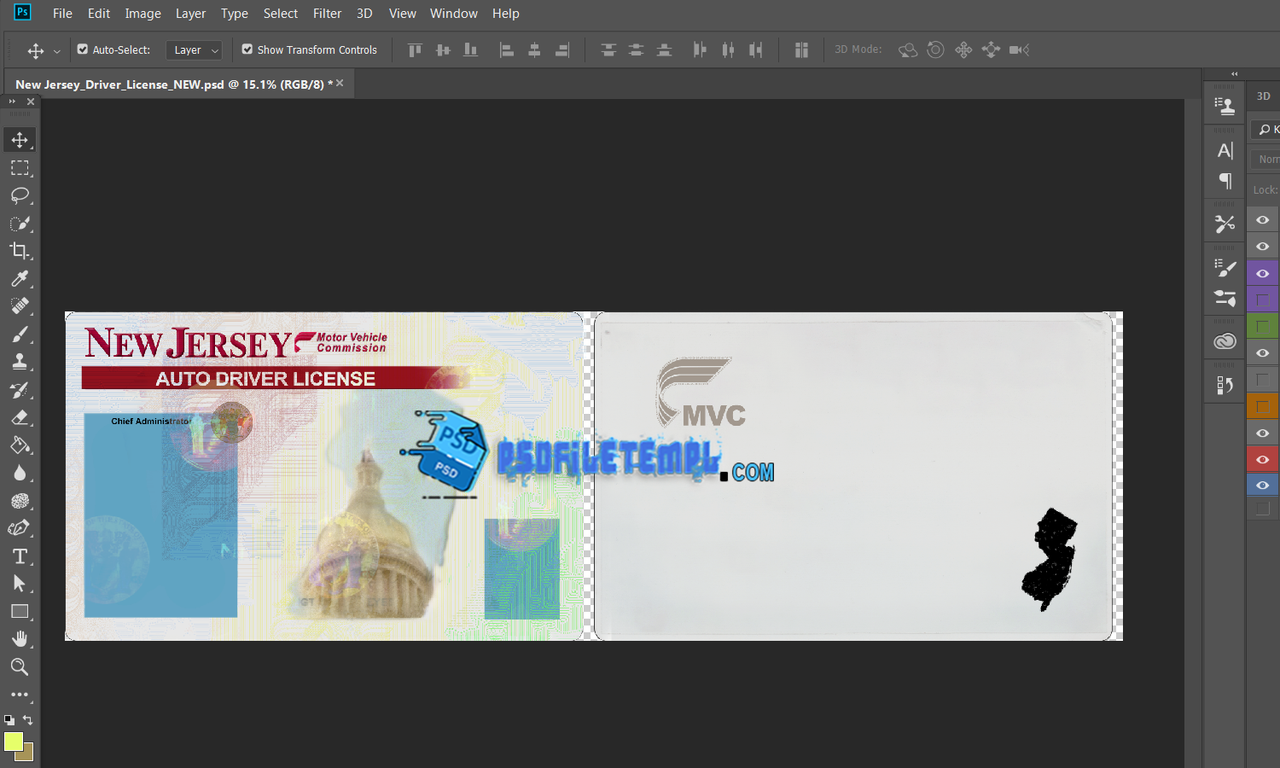Align right edges of layers
Image resolution: width=1280 pixels, height=768 pixels.
(x=562, y=49)
